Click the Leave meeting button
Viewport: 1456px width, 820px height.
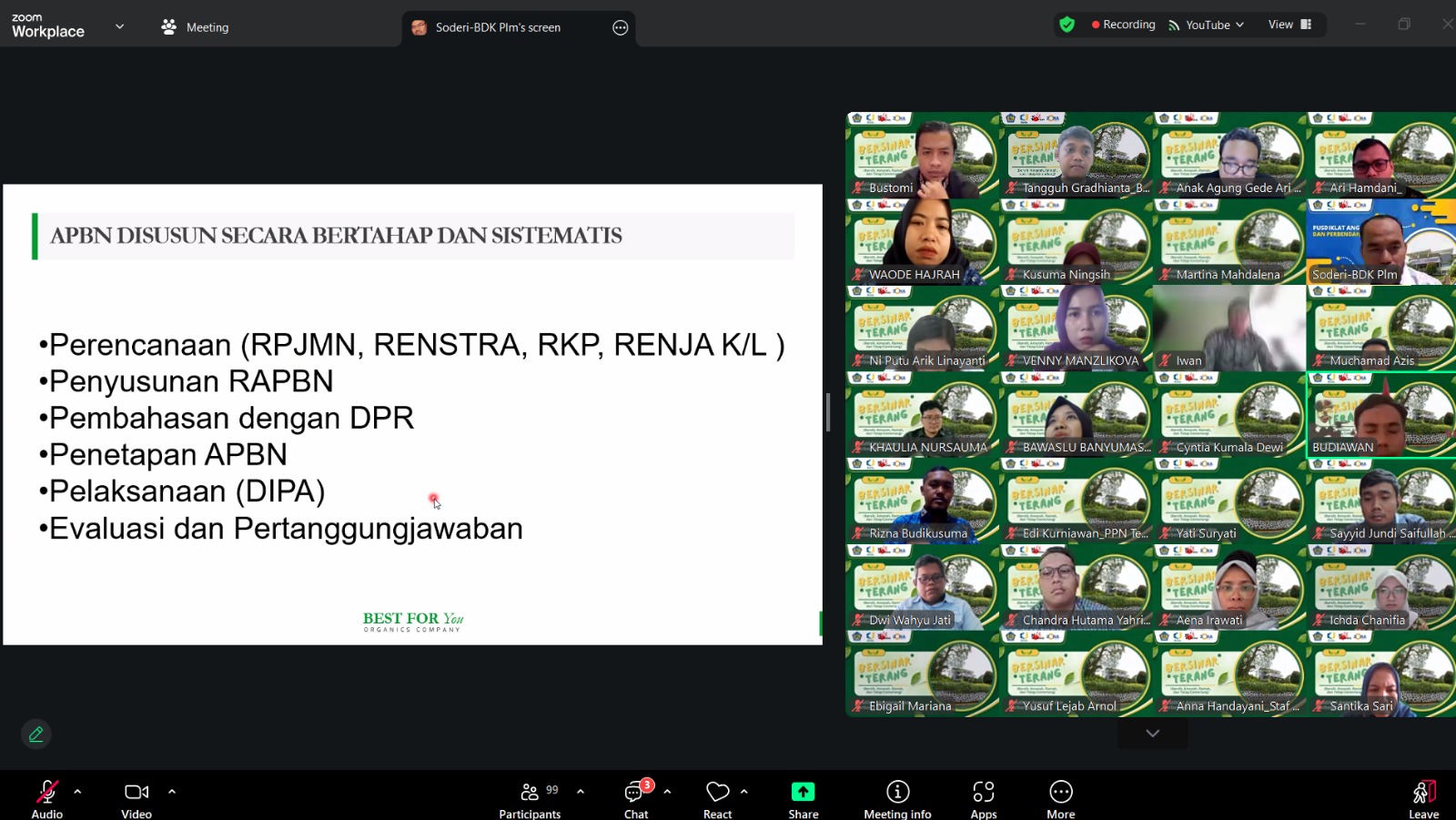click(x=1423, y=799)
